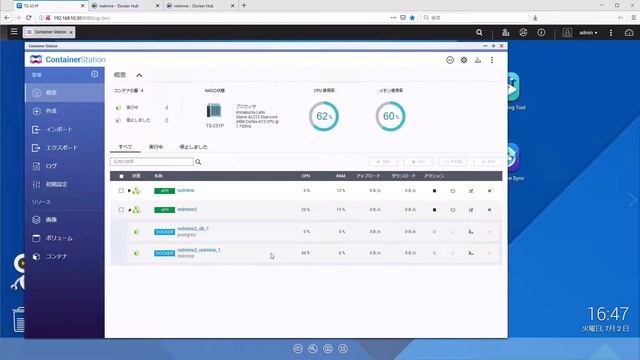Image resolution: width=640 pixels, height=360 pixels.
Task: Click the CPU usage 62% gauge
Action: coord(324,116)
